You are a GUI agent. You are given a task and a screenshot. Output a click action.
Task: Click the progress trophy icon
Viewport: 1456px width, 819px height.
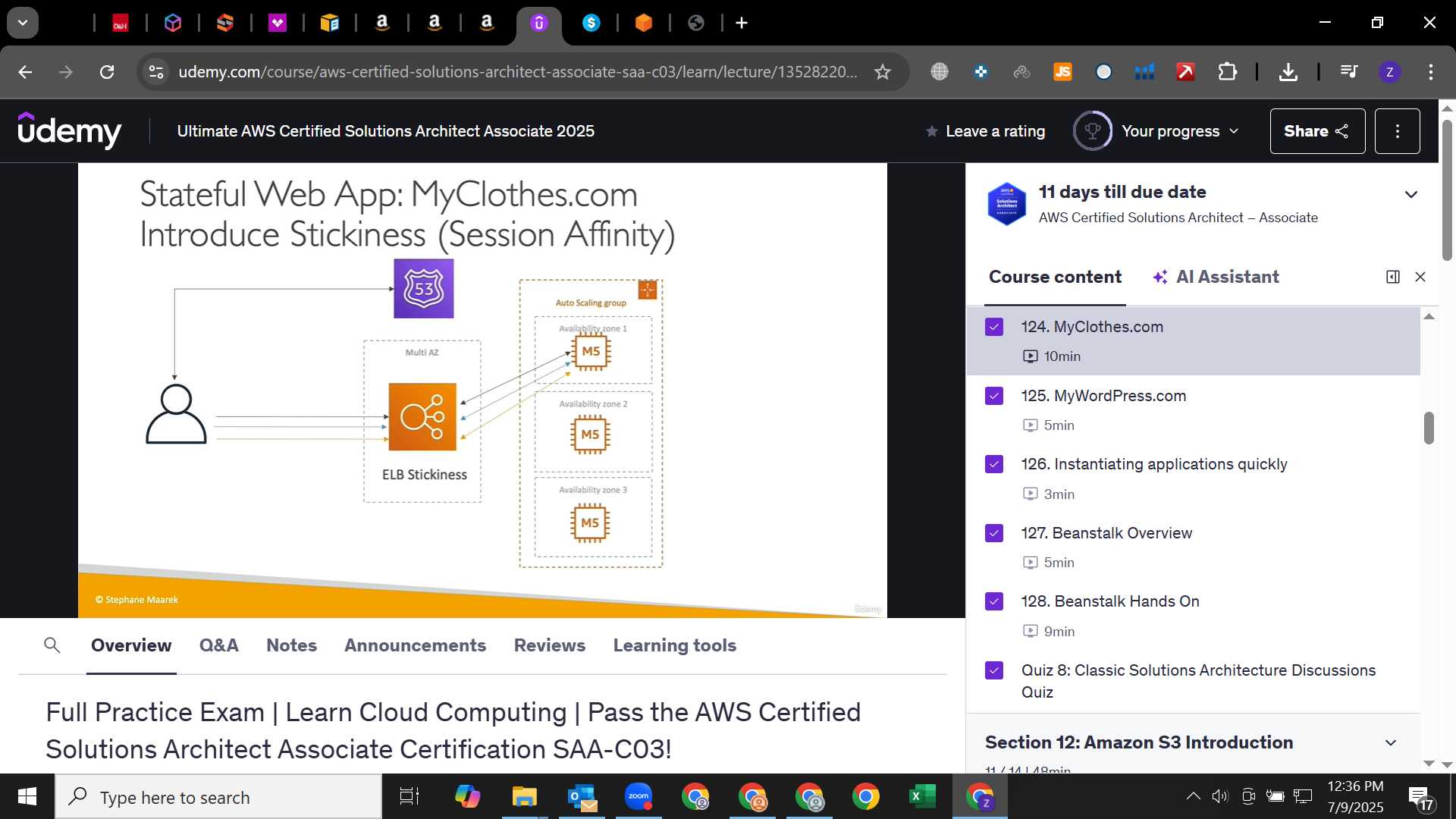(1092, 131)
